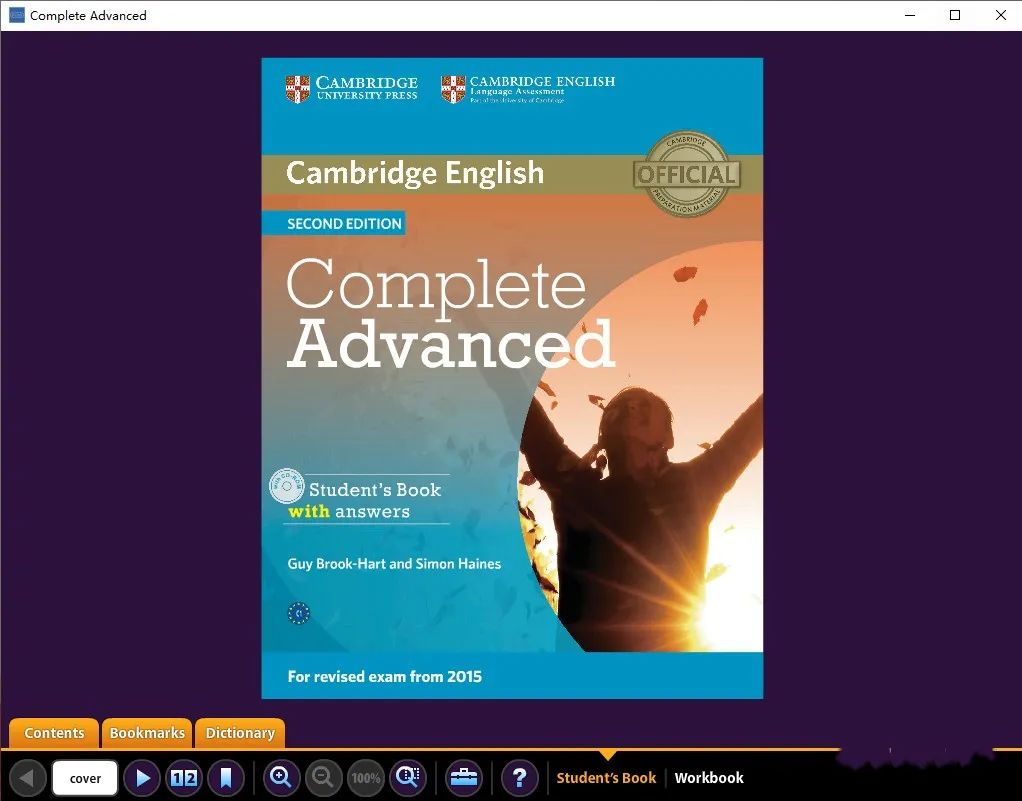1022x801 pixels.
Task: Open the Bookmarks tab
Action: tap(147, 733)
